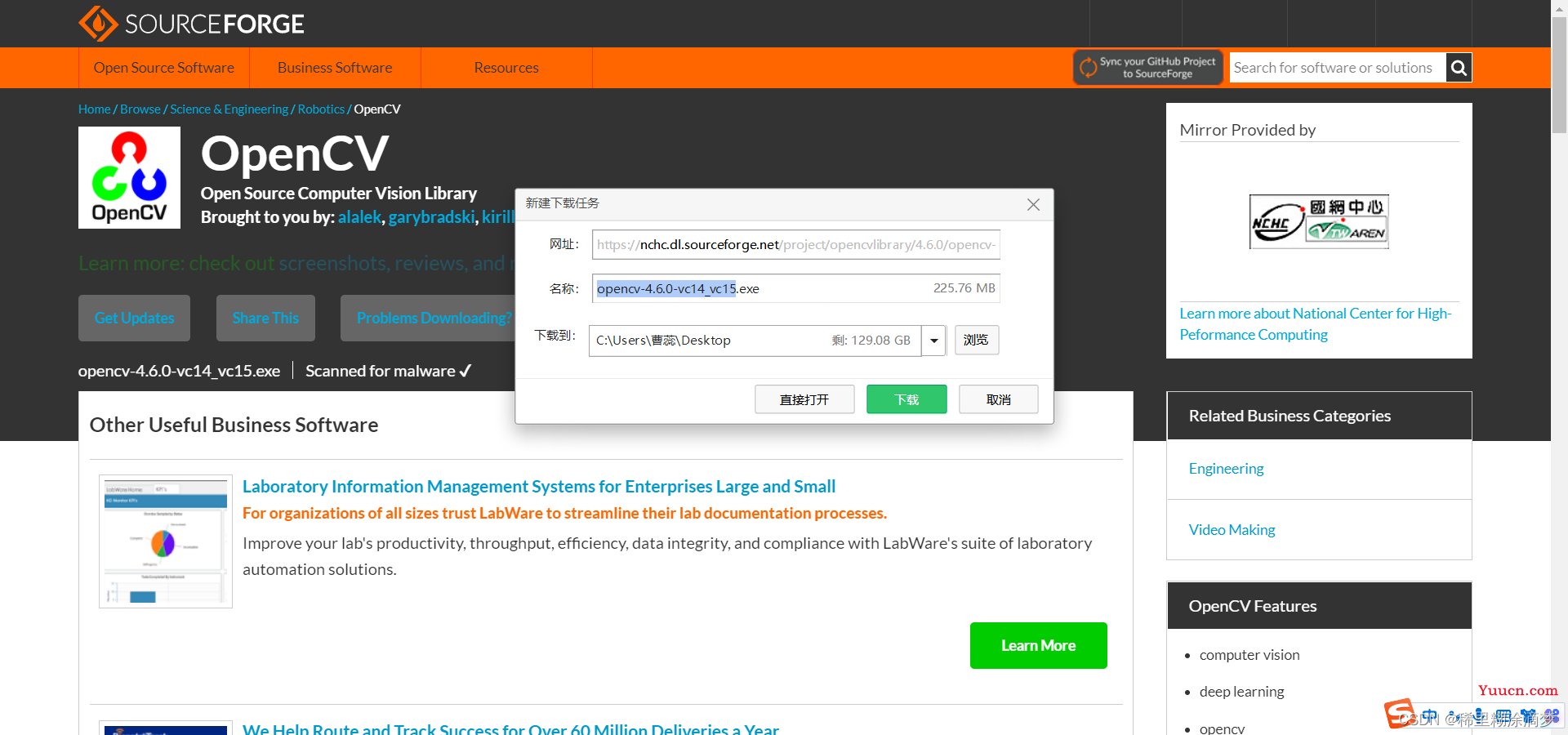Open the Engineering category link
Image resolution: width=1568 pixels, height=735 pixels.
(1226, 469)
